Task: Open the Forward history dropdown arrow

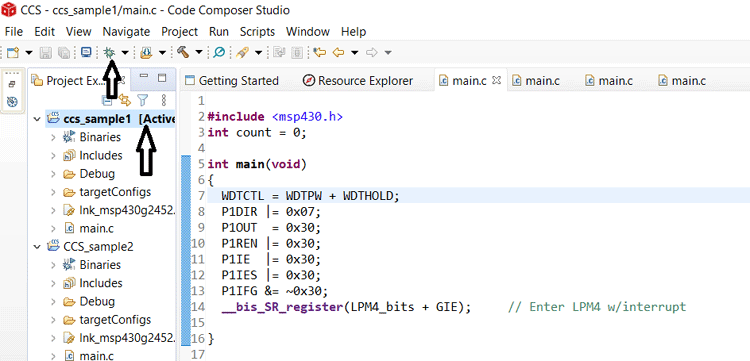Action: tap(388, 53)
